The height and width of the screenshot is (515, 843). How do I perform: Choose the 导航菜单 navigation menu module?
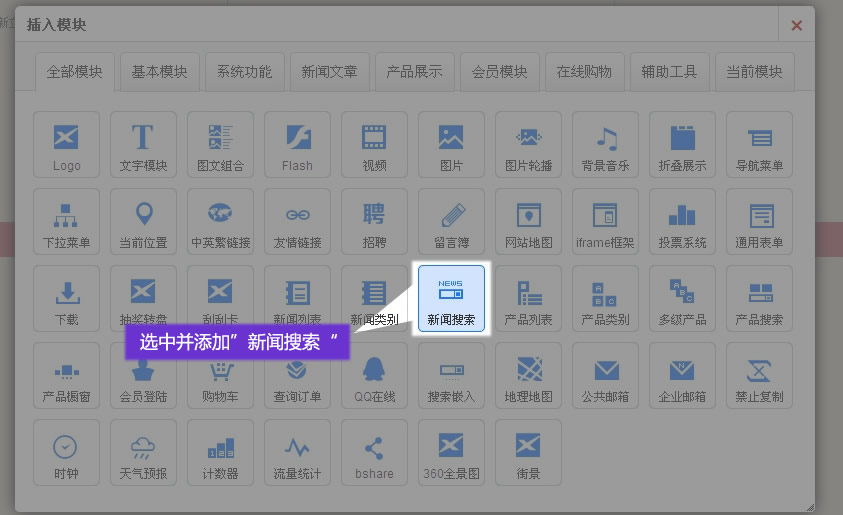point(759,145)
